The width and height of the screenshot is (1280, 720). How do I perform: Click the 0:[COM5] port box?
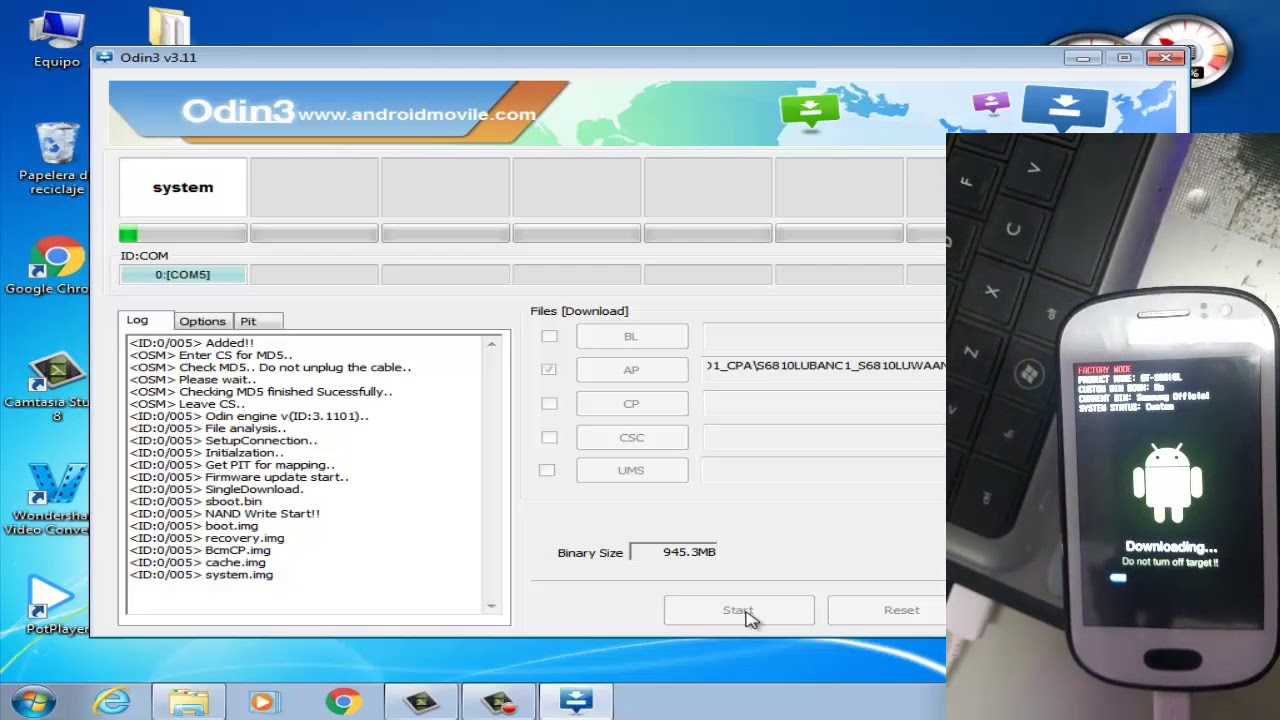[183, 274]
